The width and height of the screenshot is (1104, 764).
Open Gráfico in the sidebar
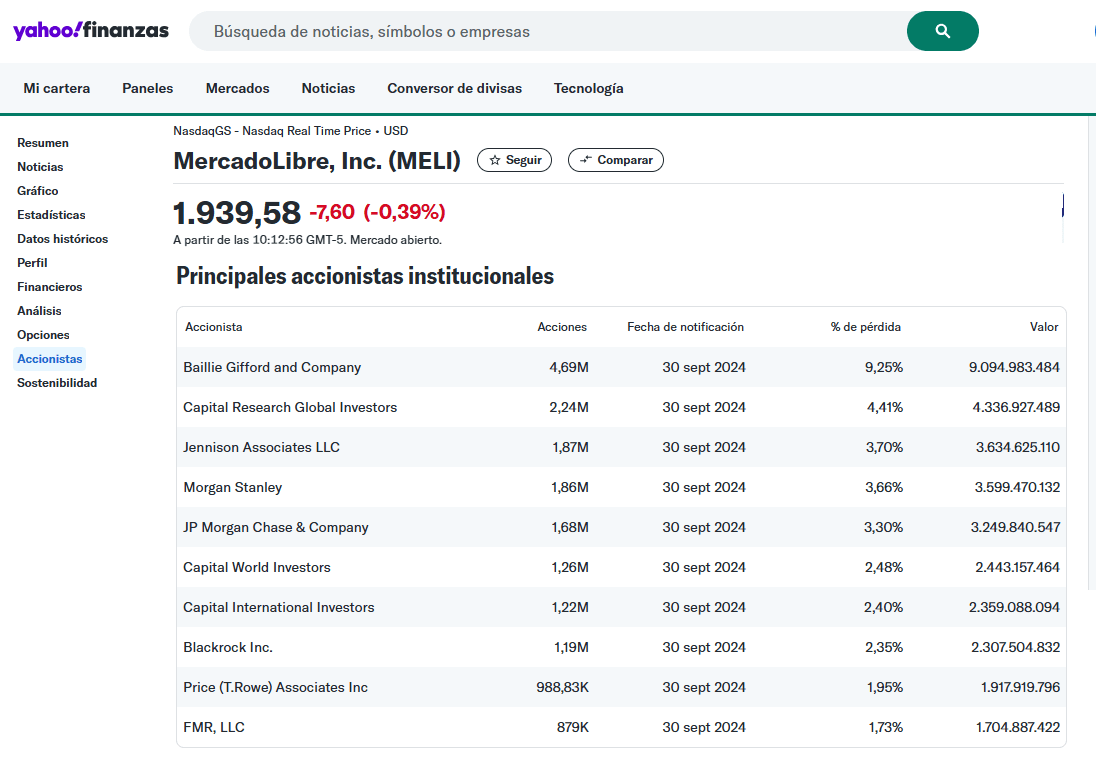[38, 191]
